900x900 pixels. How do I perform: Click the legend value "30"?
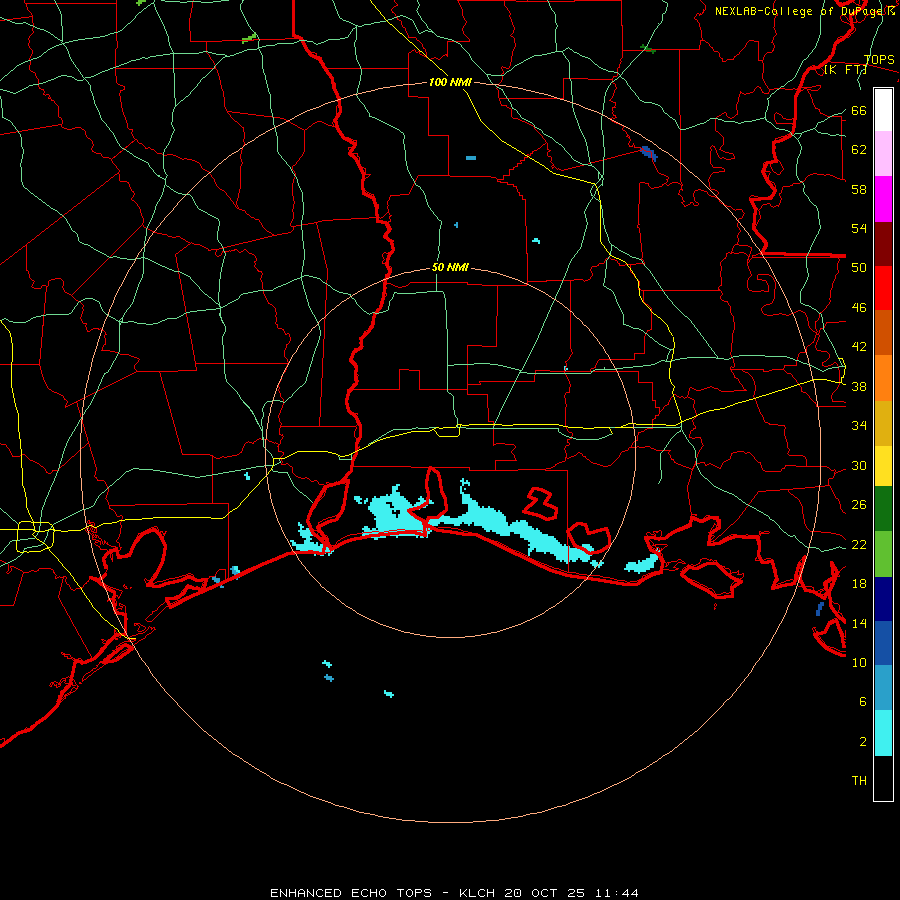tap(859, 465)
